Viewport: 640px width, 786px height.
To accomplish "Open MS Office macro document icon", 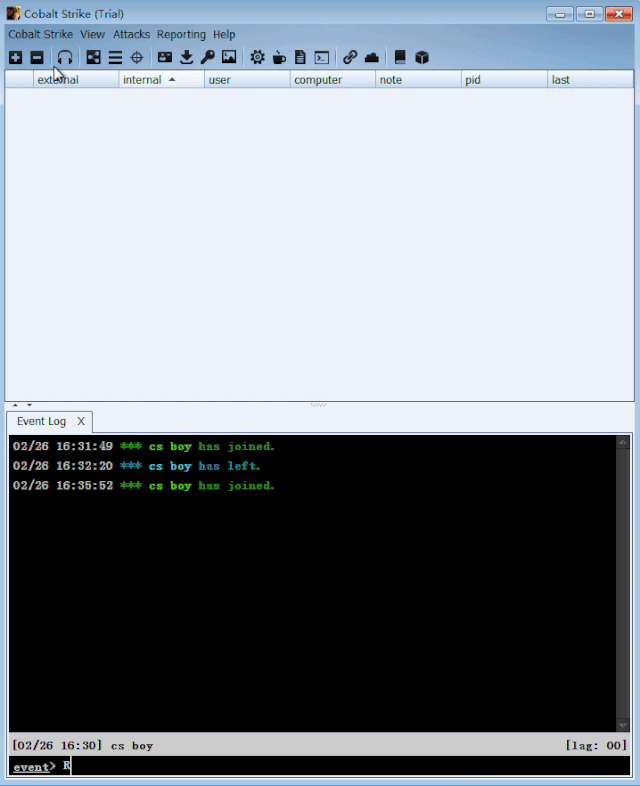I will tap(300, 57).
